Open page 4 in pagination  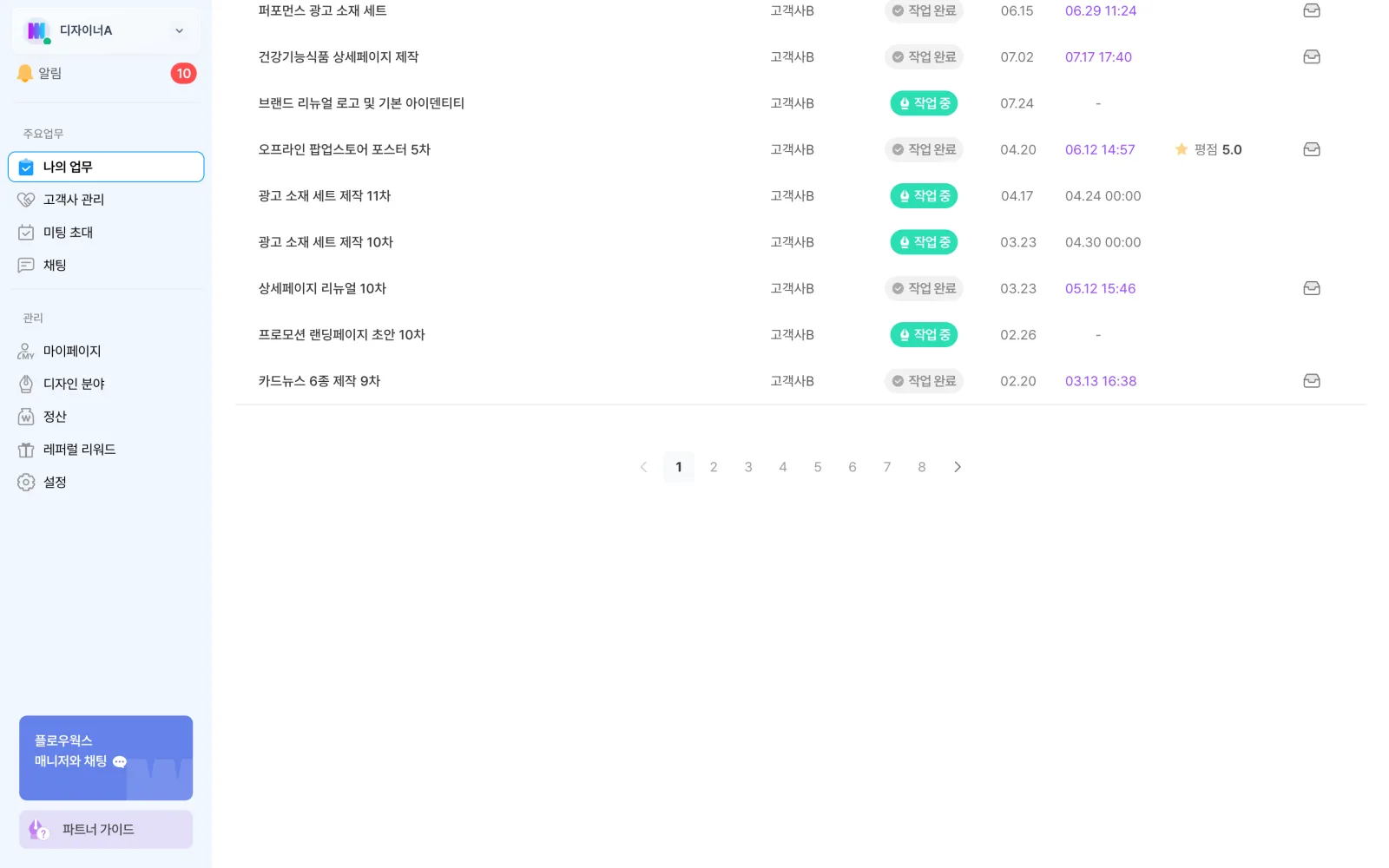(783, 467)
